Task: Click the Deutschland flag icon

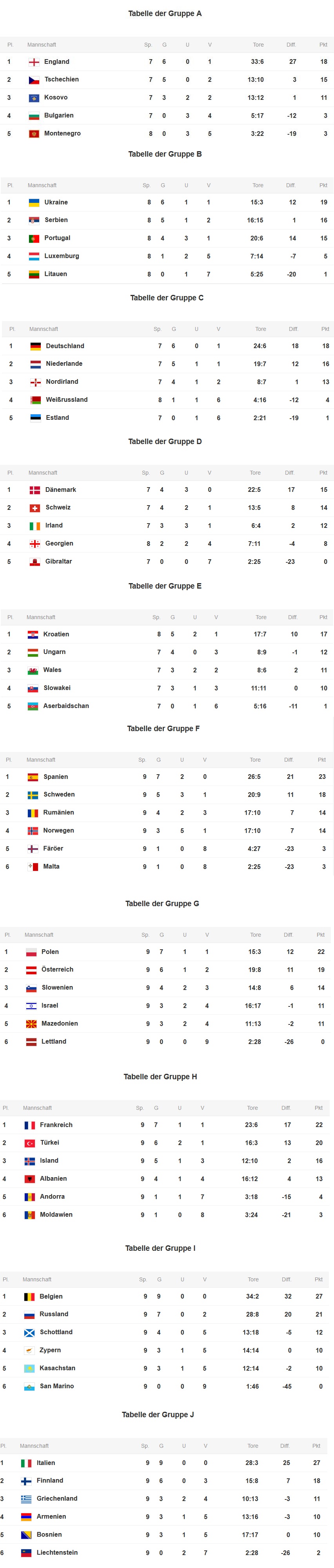Action: pyautogui.click(x=36, y=346)
